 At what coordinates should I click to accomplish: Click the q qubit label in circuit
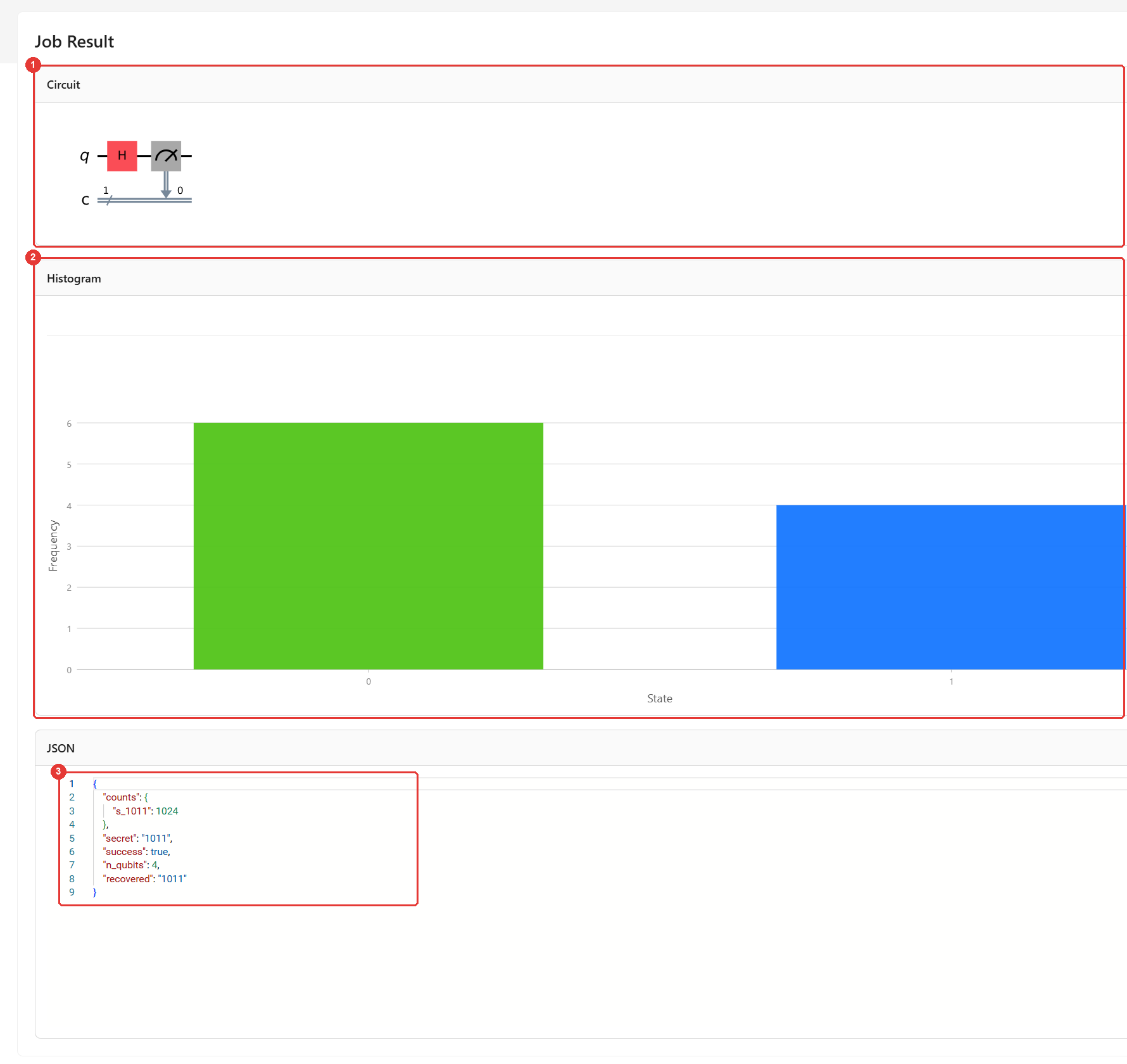pos(85,156)
